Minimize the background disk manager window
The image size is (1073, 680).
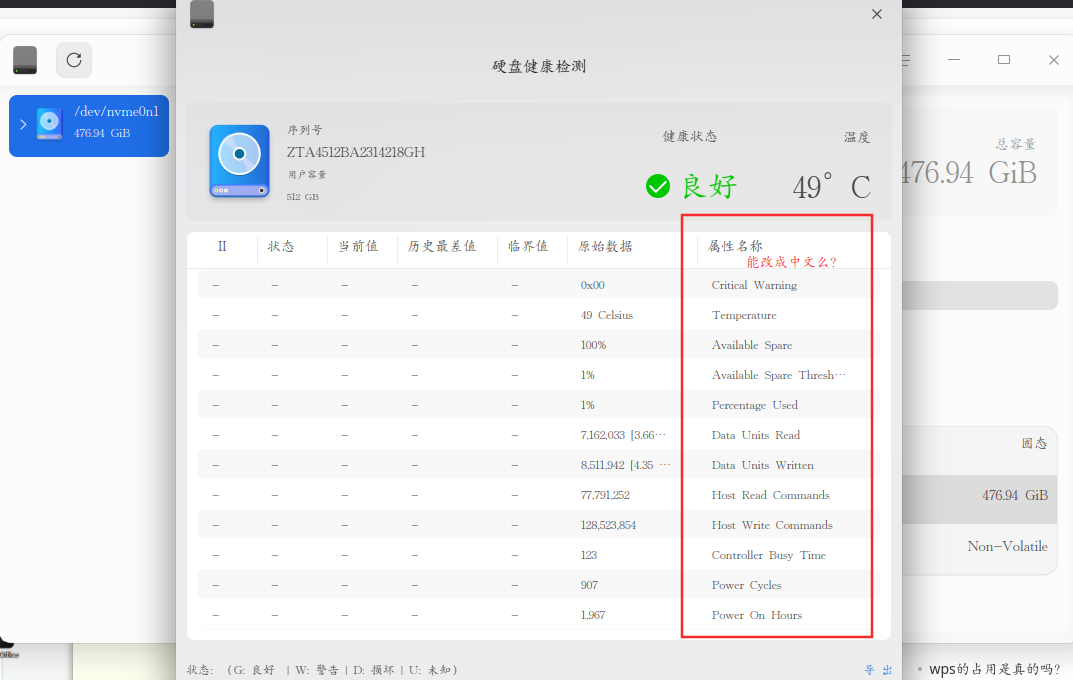tap(953, 60)
